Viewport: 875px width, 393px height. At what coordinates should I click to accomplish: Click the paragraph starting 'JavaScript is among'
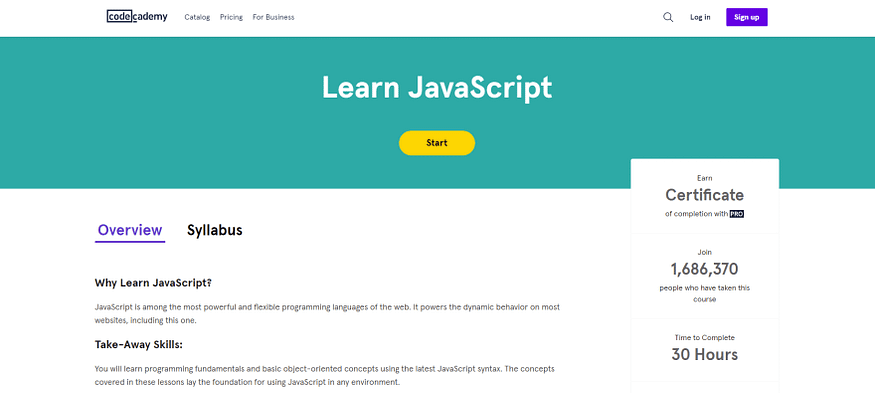(x=327, y=314)
